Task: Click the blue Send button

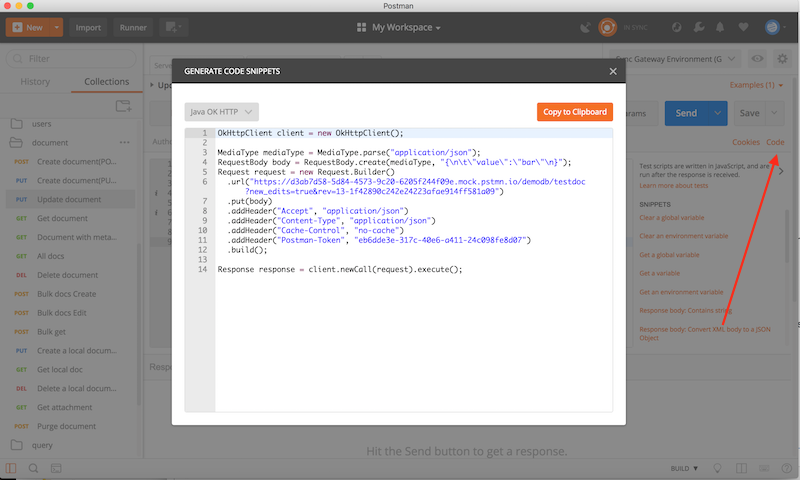Action: 686,113
